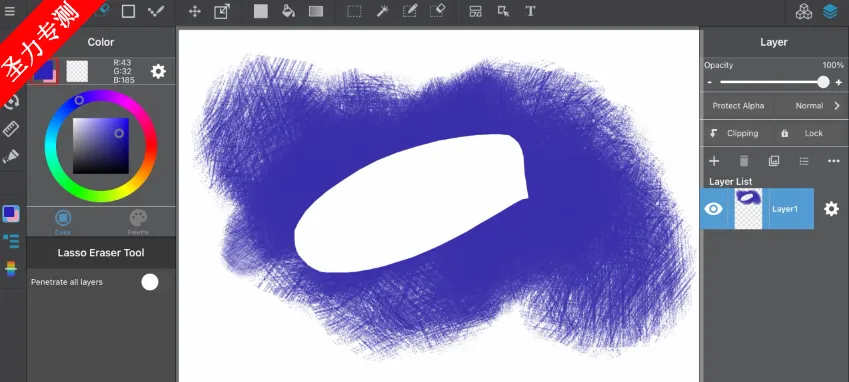Screen dimensions: 849x382
Task: Delete layer with trash icon
Action: [744, 161]
